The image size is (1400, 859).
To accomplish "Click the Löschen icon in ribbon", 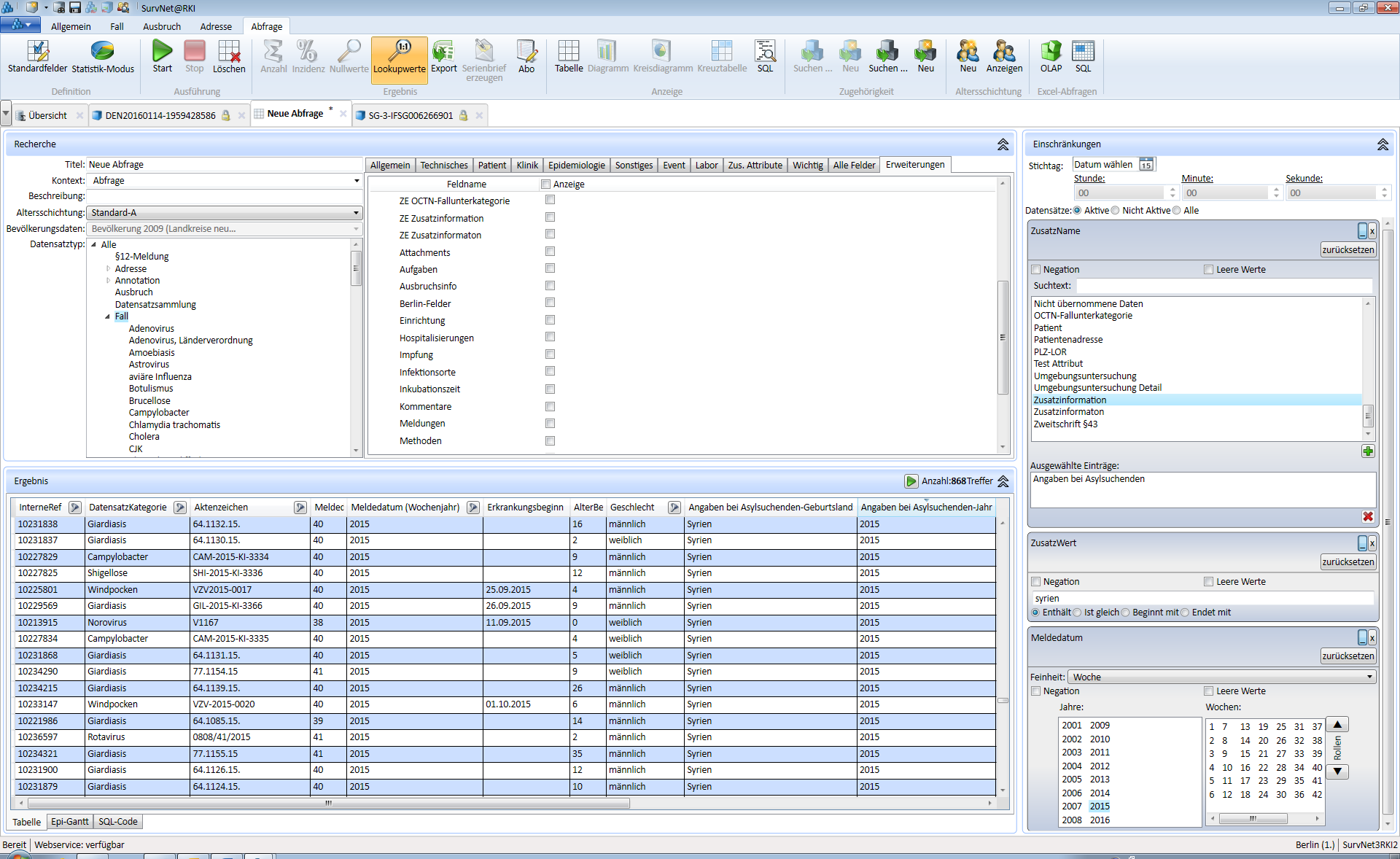I will [x=228, y=52].
